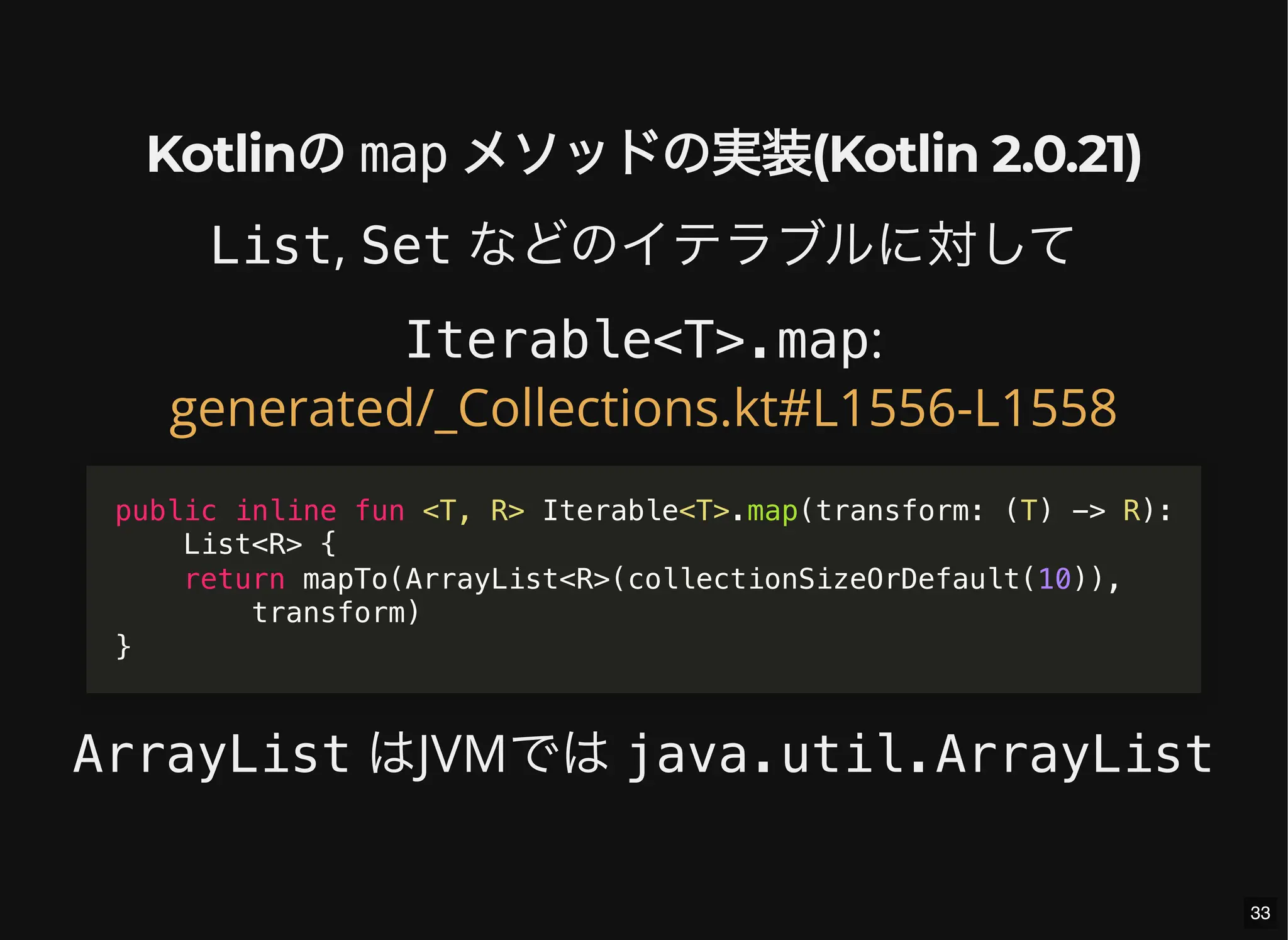The image size is (1288, 940).
Task: Open the generated/_Collections.kt#L1556-L1558 link
Action: coord(643,409)
